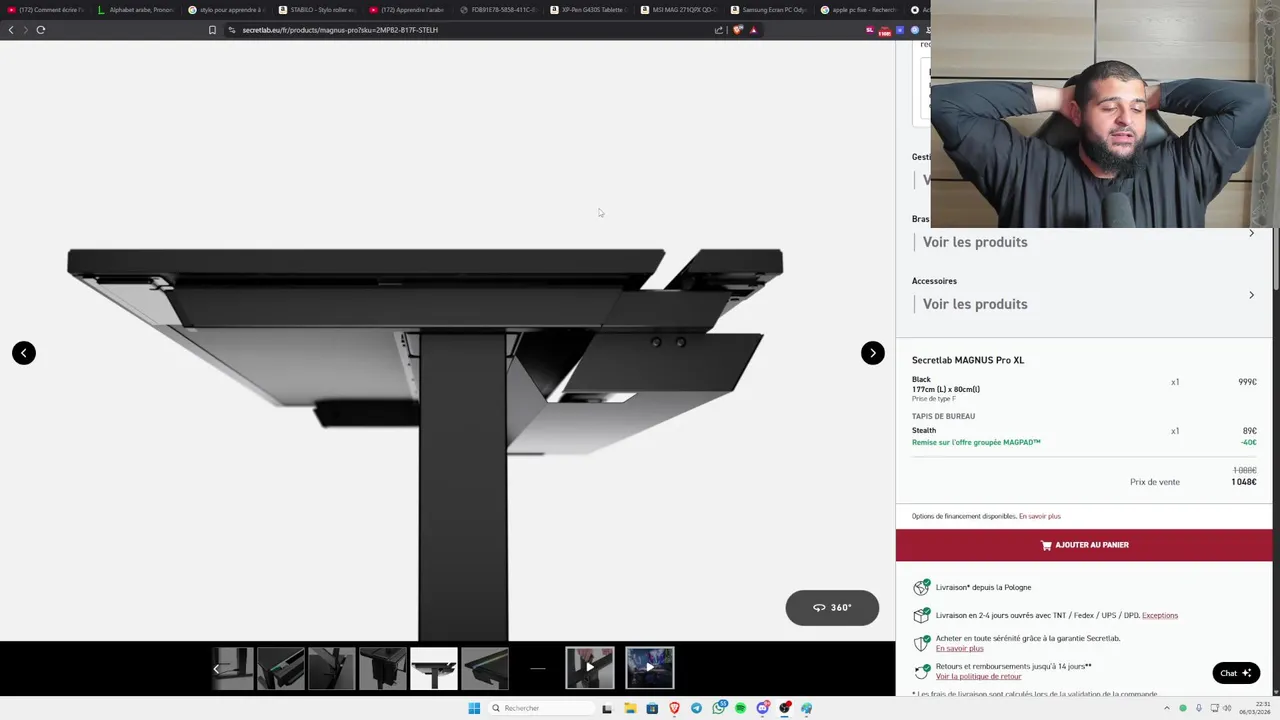The image size is (1280, 720).
Task: Open WhatsApp from taskbar
Action: 718,708
